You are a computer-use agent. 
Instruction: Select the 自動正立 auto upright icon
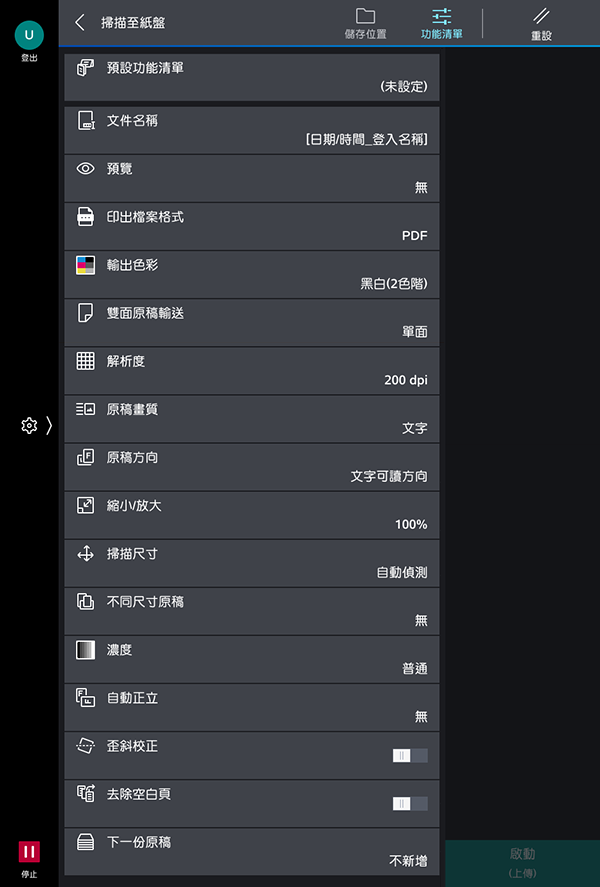pyautogui.click(x=85, y=697)
